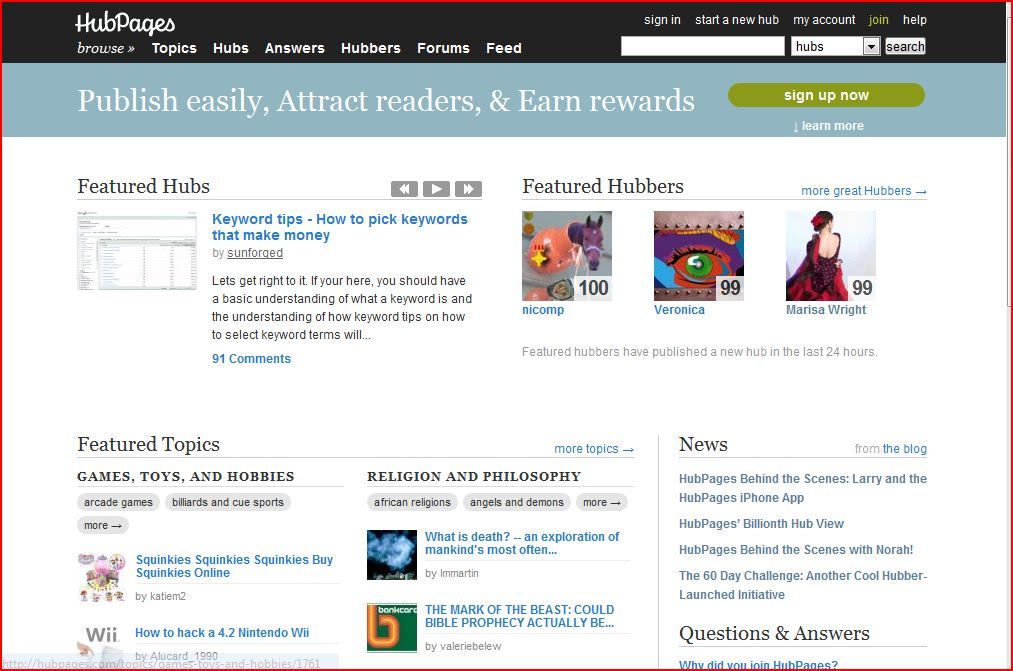This screenshot has height=671, width=1013.
Task: Open the Mark of the Beast thumbnail
Action: [392, 628]
